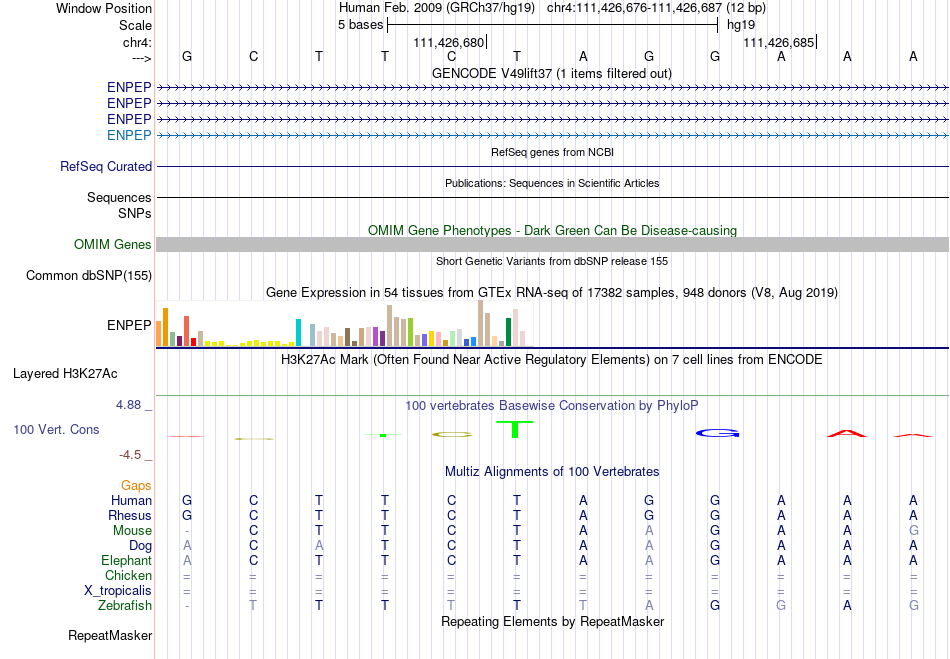950x659 pixels.
Task: Click the Sequences track label
Action: (x=119, y=197)
